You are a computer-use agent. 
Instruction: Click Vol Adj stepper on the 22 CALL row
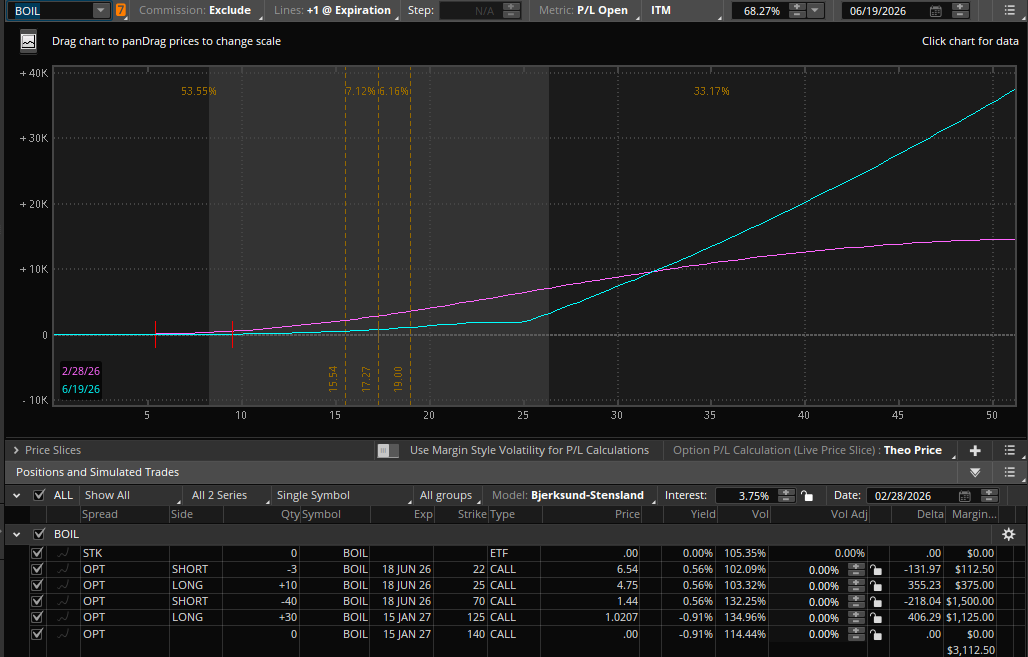[x=856, y=569]
